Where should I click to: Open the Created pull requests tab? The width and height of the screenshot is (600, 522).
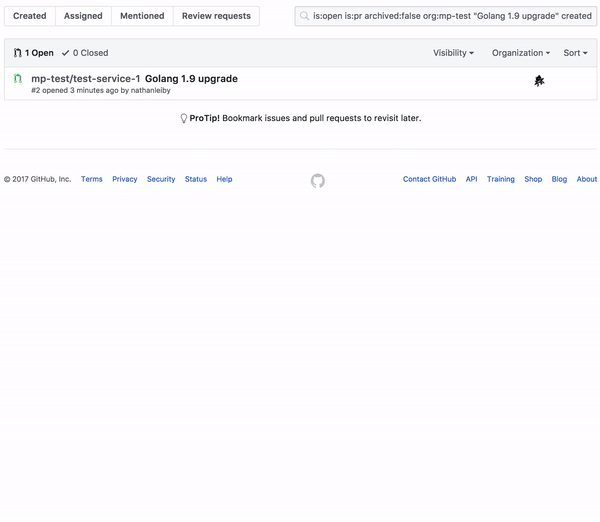(x=30, y=16)
